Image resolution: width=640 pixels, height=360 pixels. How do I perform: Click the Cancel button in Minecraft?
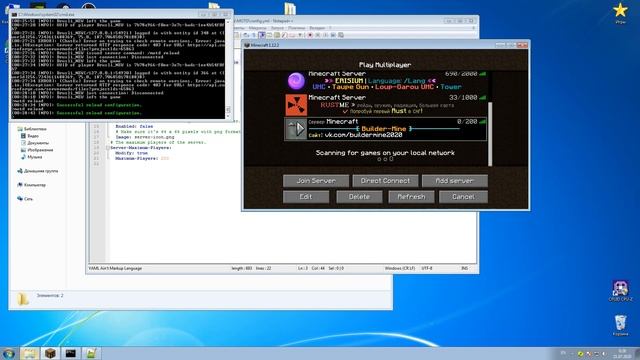click(463, 197)
